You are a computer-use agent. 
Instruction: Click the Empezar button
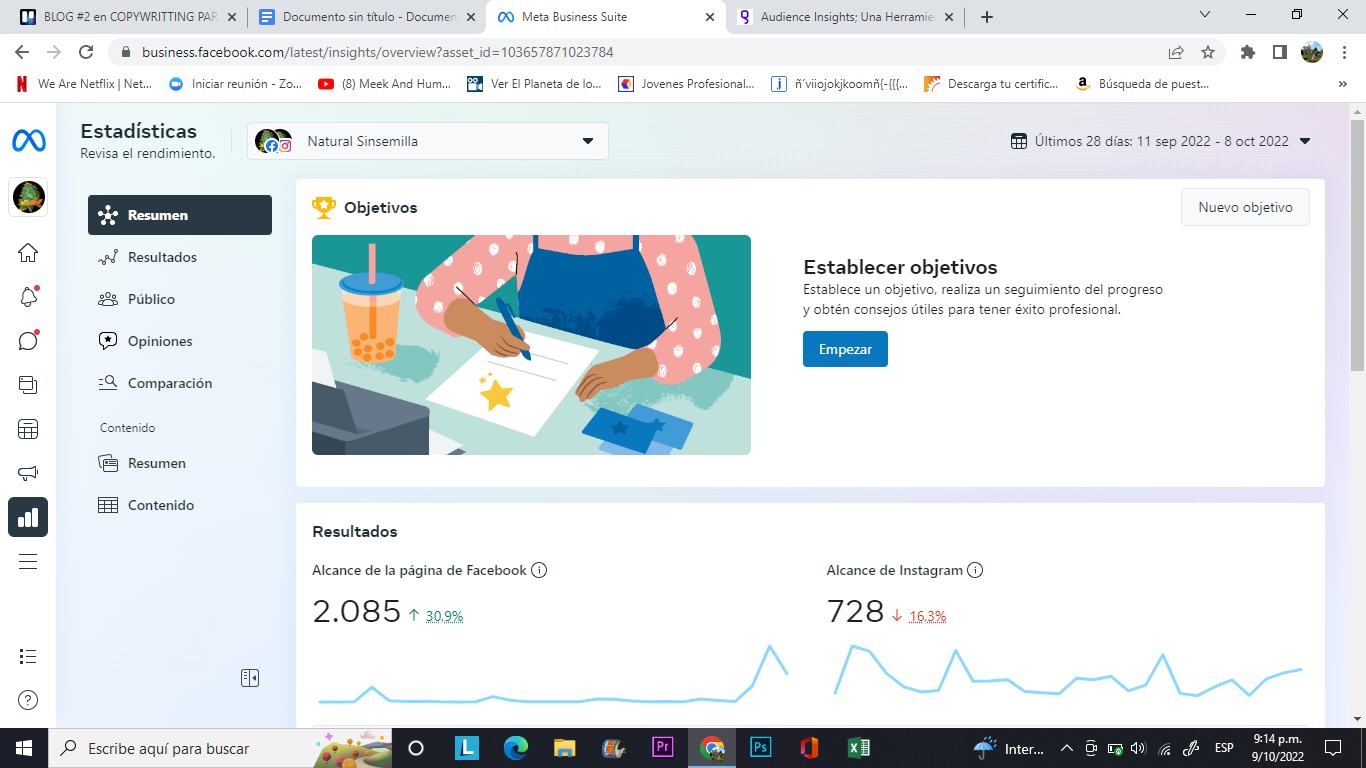pos(845,349)
